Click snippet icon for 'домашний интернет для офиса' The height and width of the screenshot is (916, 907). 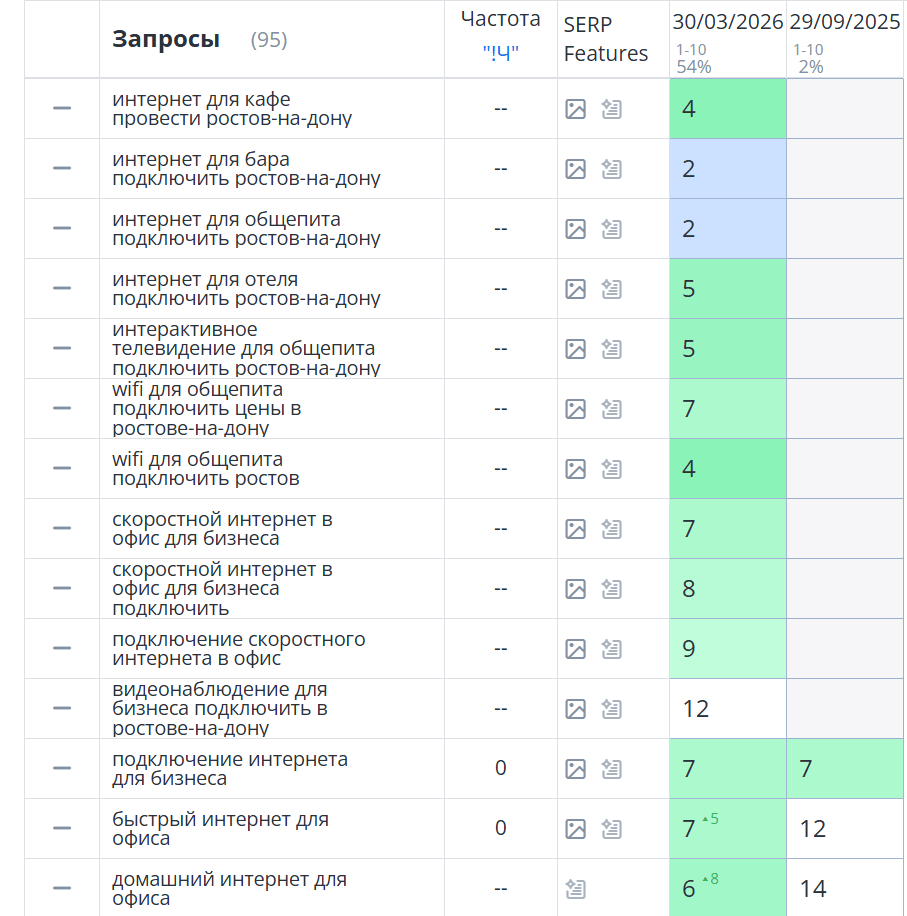tap(575, 889)
